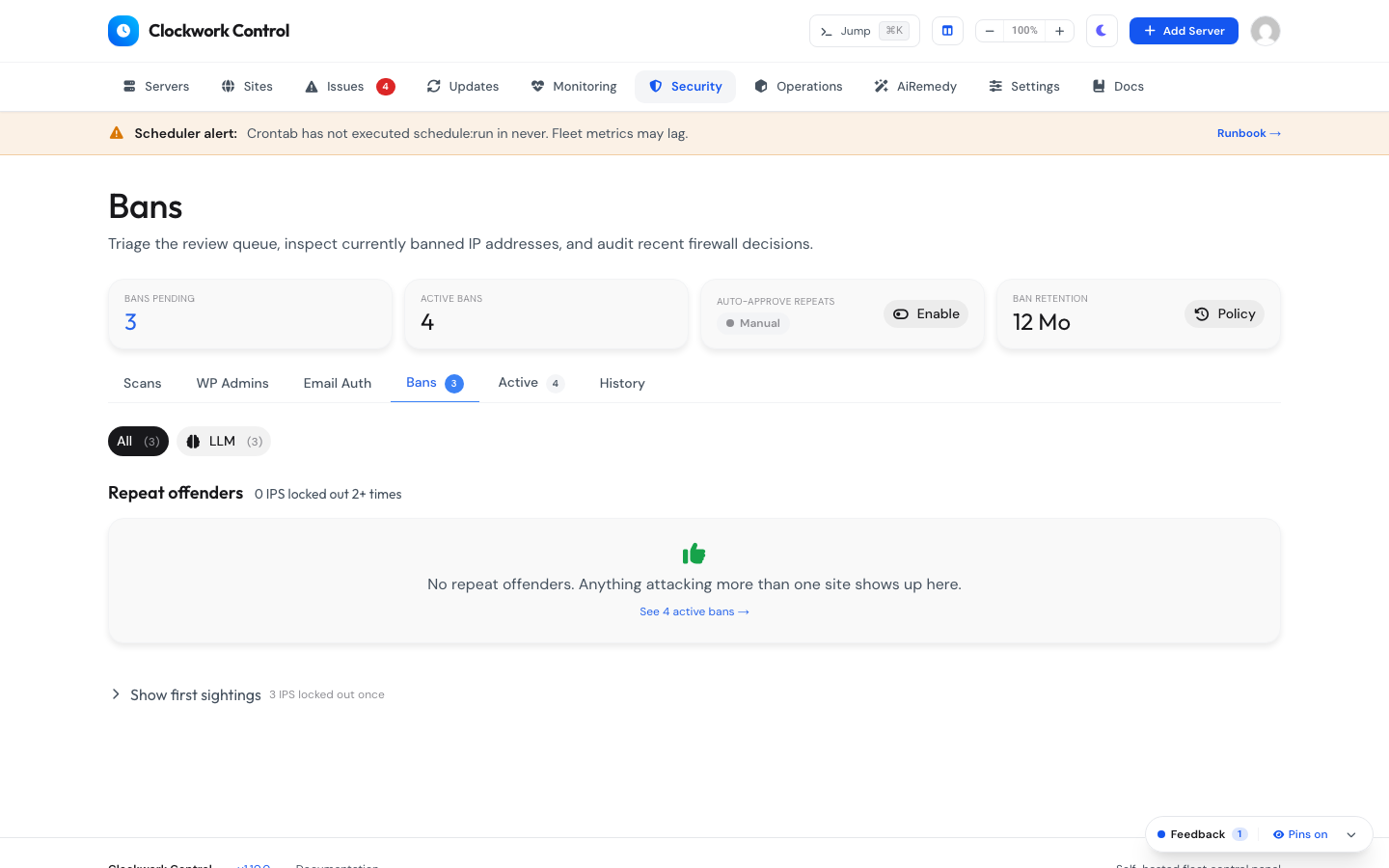The width and height of the screenshot is (1389, 868).
Task: Filter bans by All
Action: (x=138, y=442)
